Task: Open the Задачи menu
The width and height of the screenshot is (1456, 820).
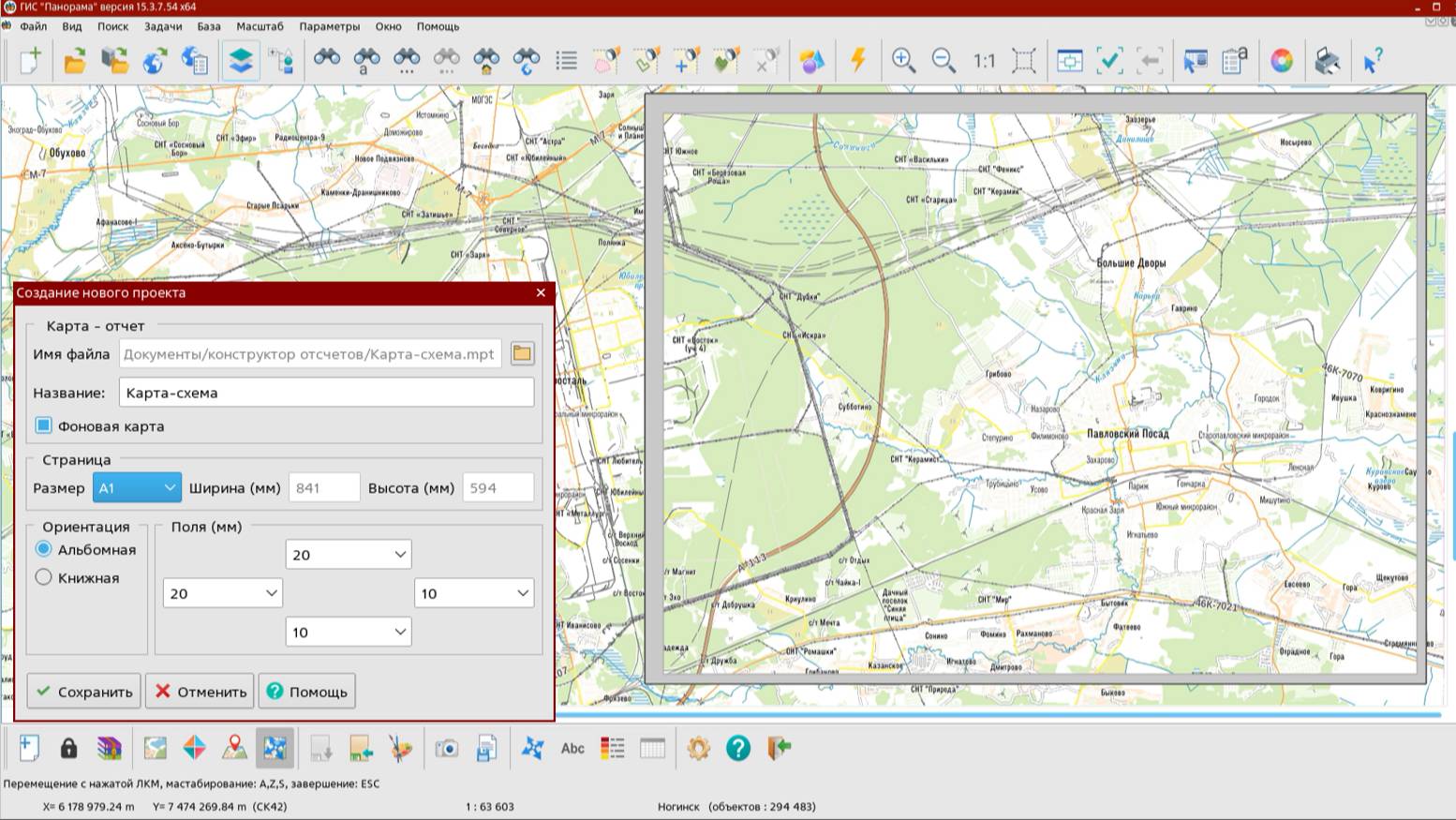Action: (x=163, y=26)
